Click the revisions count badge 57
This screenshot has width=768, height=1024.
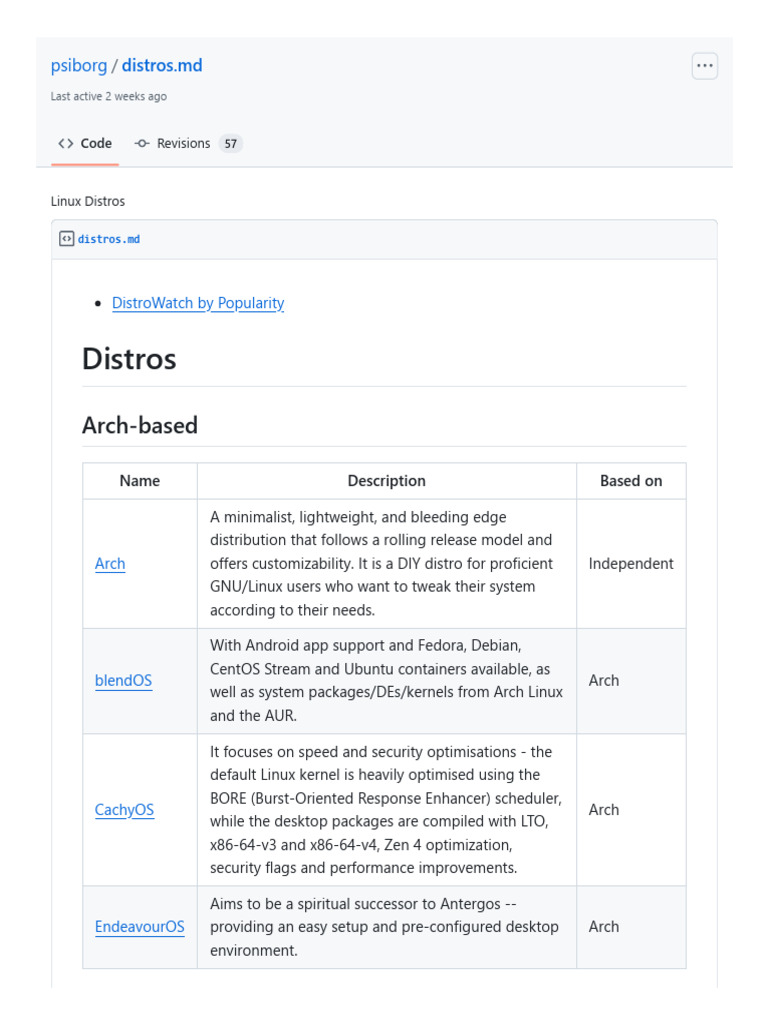coord(231,144)
